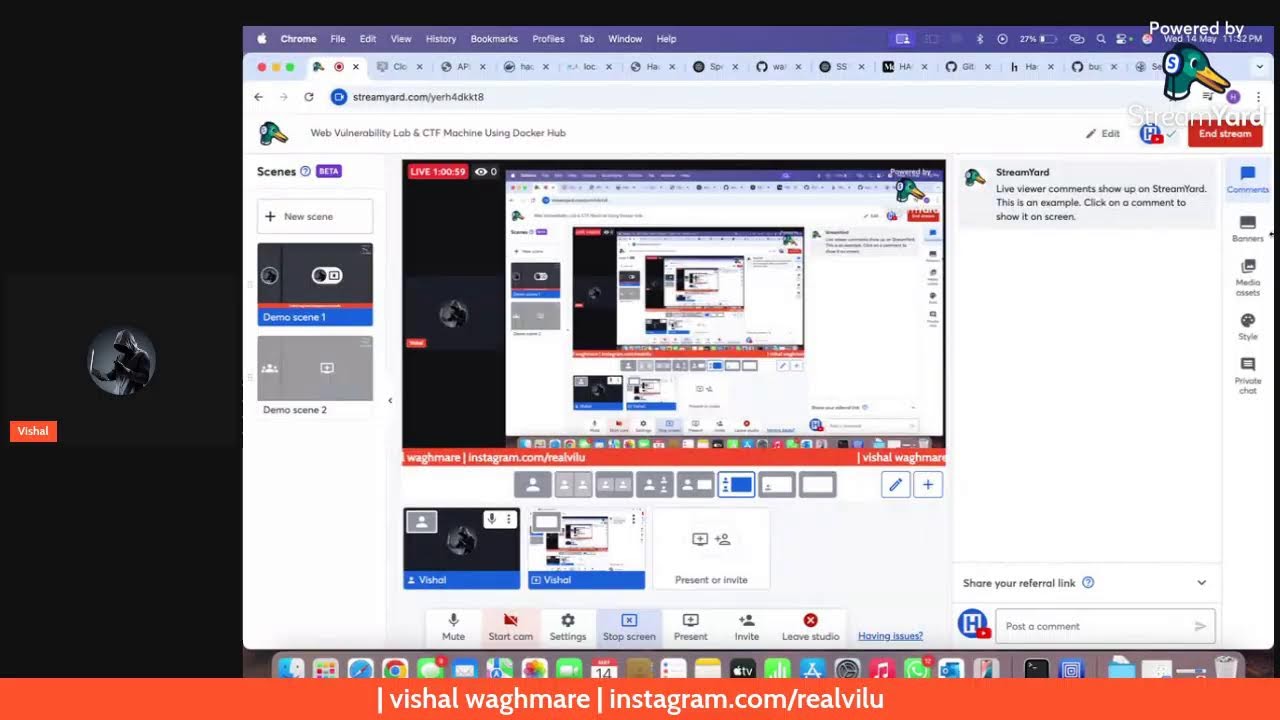Click StreamYard example comment in Comments panel
Screen dimensions: 1280x720
point(1085,194)
